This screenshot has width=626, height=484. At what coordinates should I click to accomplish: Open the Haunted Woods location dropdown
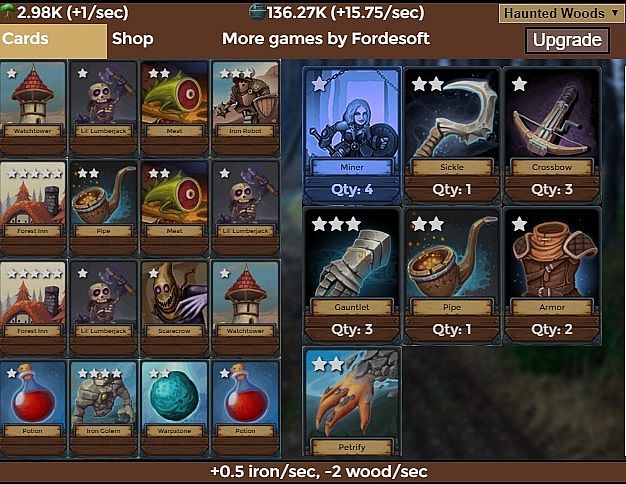560,14
